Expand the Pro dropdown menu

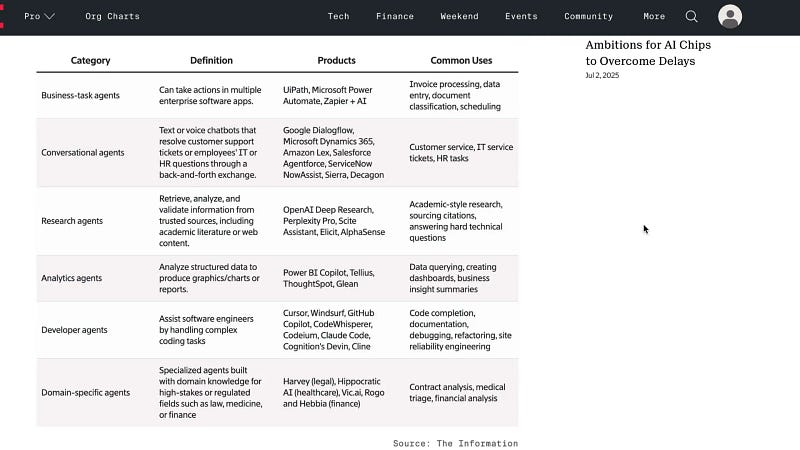point(39,16)
